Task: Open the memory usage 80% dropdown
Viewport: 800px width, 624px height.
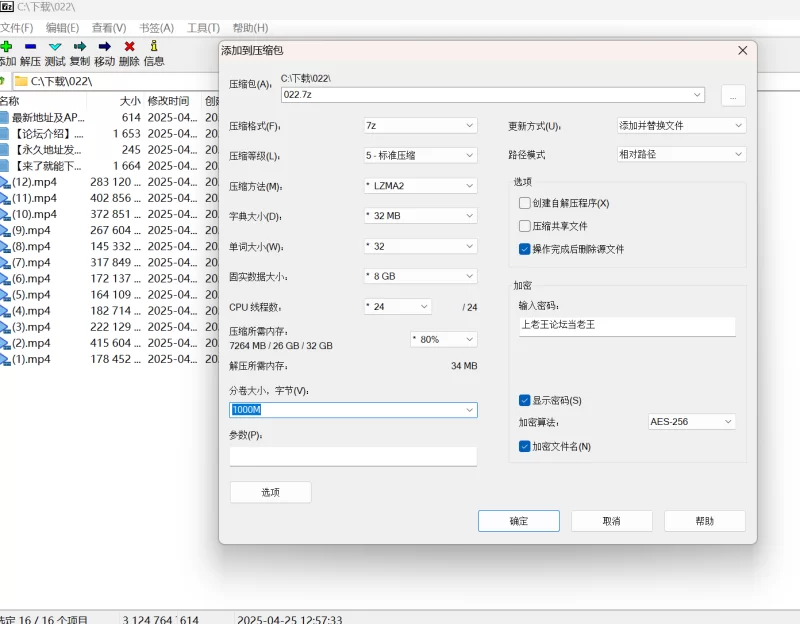Action: (x=443, y=339)
